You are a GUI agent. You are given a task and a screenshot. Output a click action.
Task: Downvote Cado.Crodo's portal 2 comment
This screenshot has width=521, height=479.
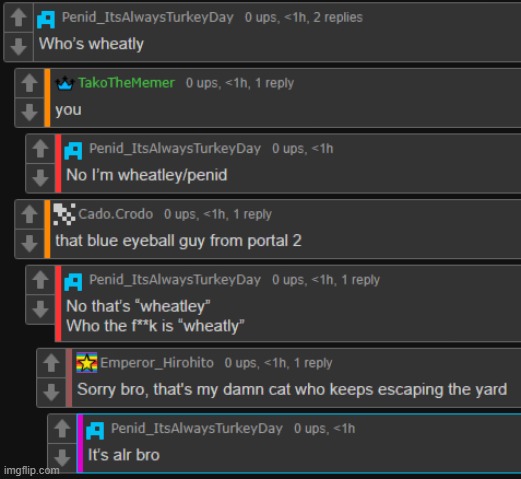[x=29, y=243]
